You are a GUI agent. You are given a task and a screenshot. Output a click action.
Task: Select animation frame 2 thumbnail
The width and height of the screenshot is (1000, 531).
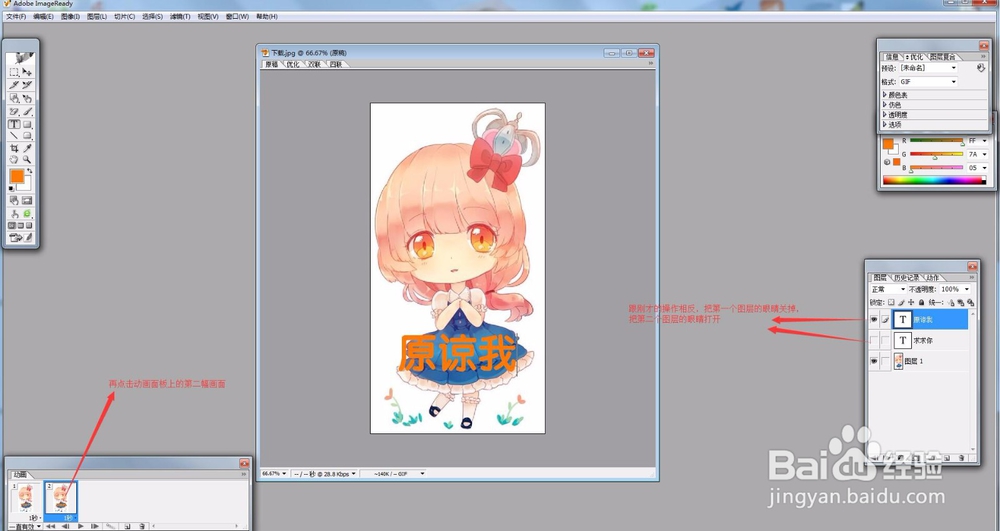(61, 498)
